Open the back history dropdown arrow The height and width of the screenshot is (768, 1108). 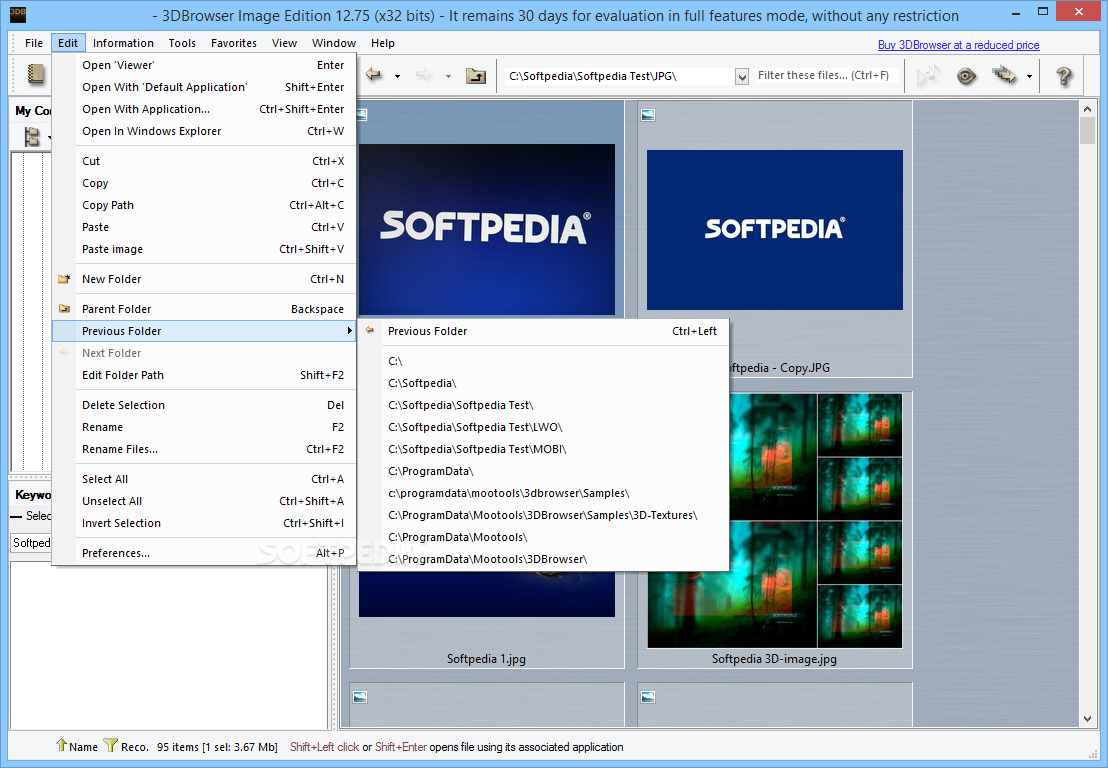[397, 76]
